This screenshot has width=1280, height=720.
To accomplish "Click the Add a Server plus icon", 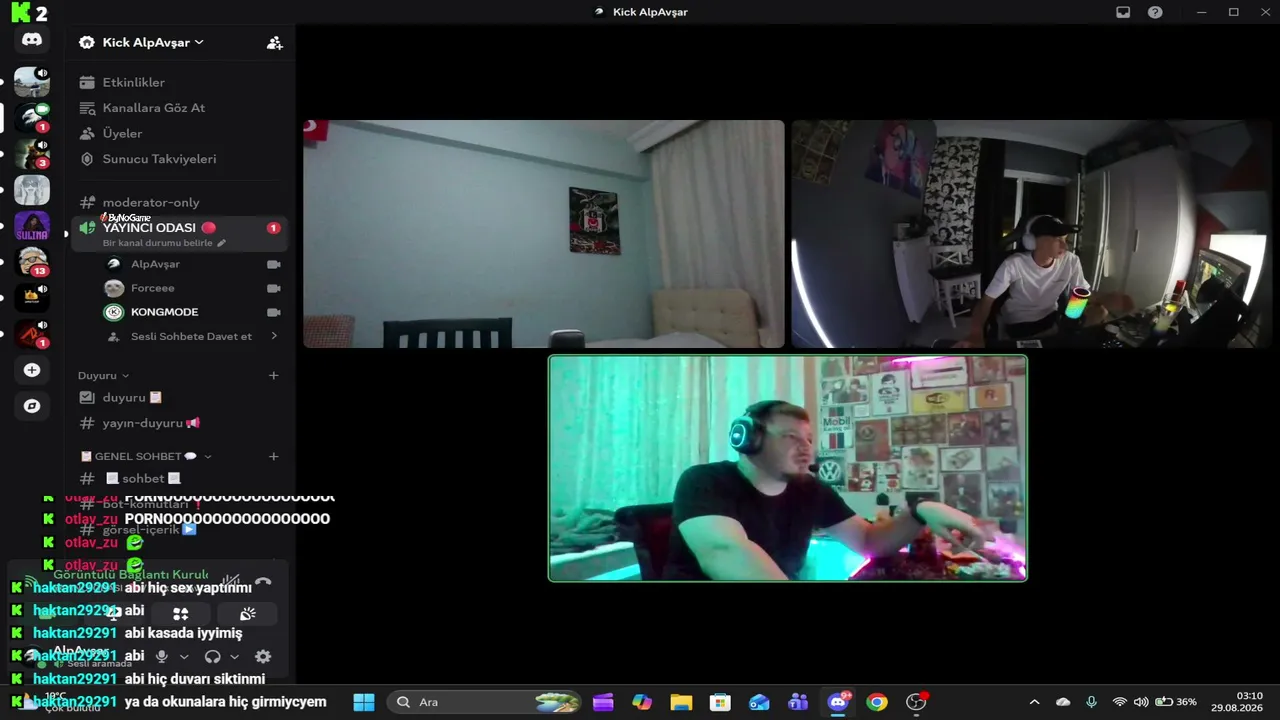I will [x=32, y=370].
